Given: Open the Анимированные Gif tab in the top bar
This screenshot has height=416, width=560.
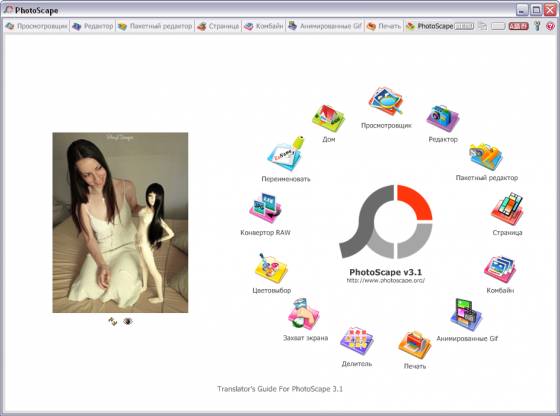Looking at the screenshot, I should [325, 26].
